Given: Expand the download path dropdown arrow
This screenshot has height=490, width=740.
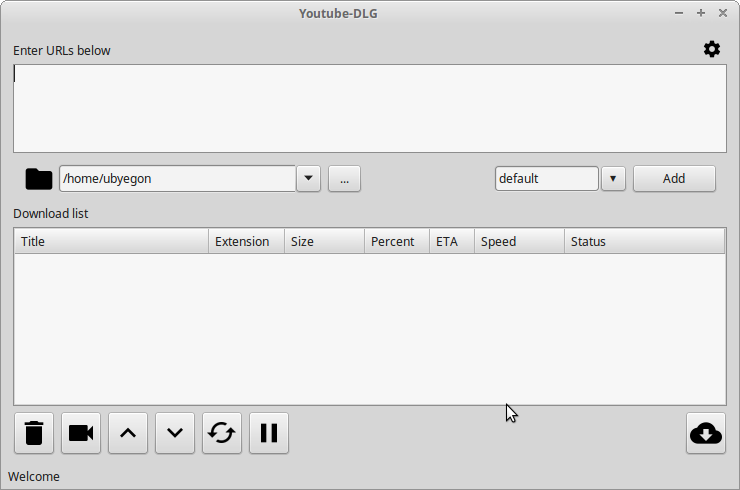Looking at the screenshot, I should pyautogui.click(x=309, y=178).
